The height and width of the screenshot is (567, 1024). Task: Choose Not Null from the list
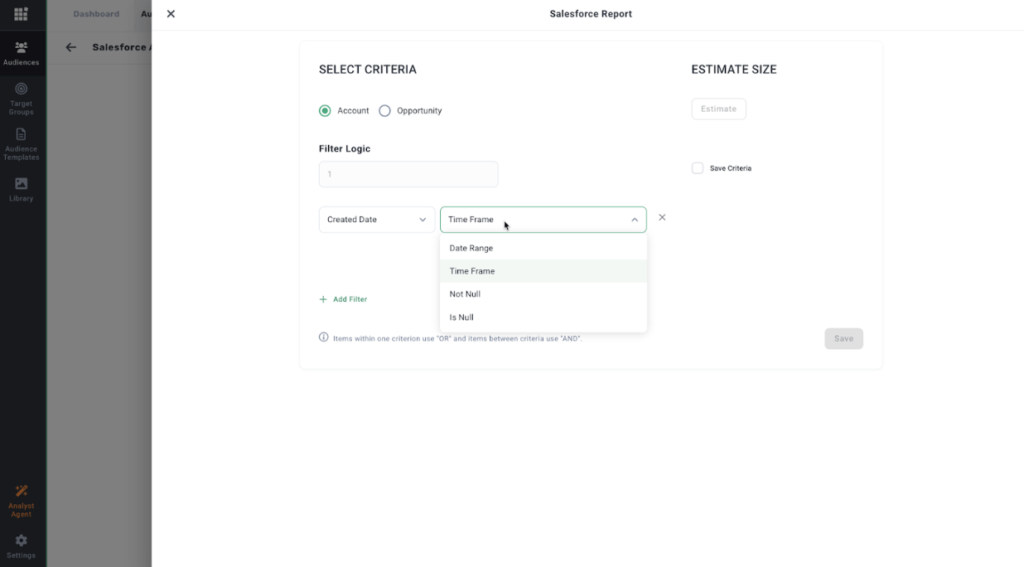point(543,294)
